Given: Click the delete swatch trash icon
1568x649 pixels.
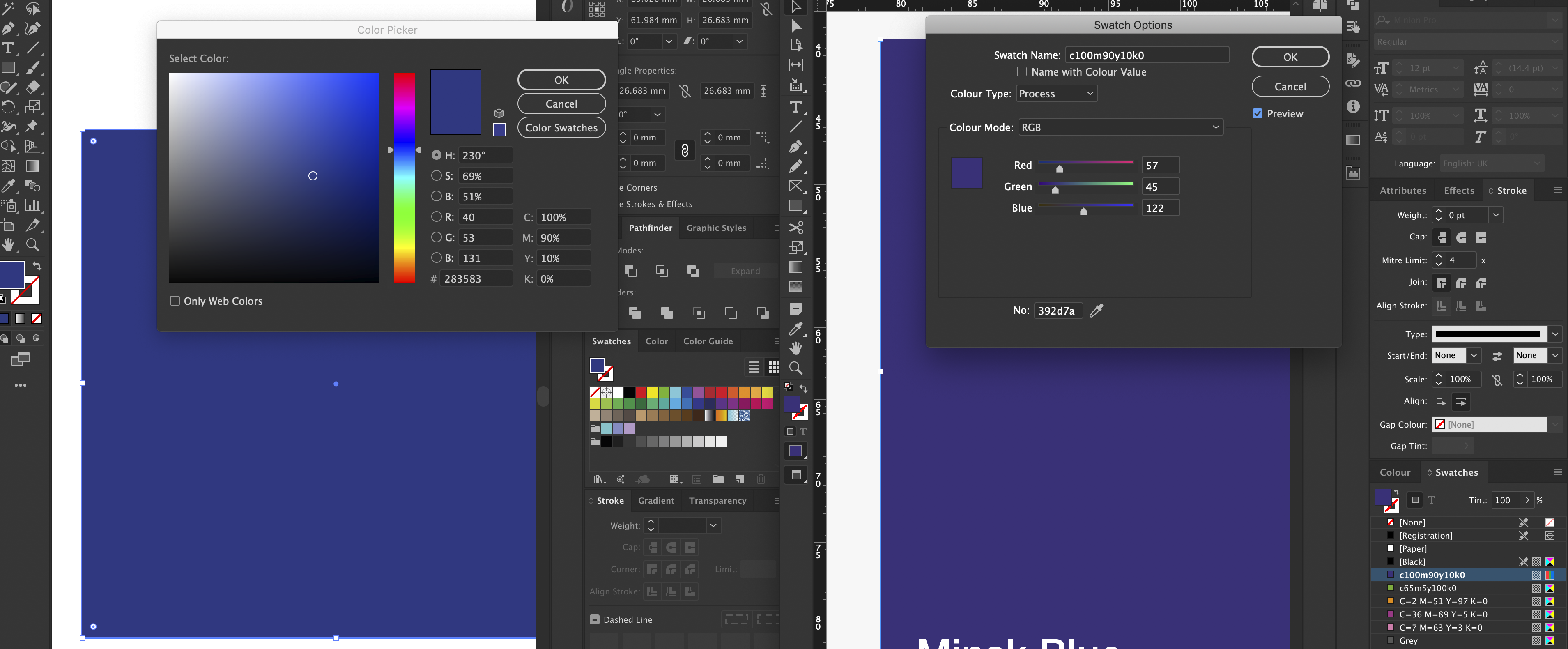Looking at the screenshot, I should [x=761, y=480].
